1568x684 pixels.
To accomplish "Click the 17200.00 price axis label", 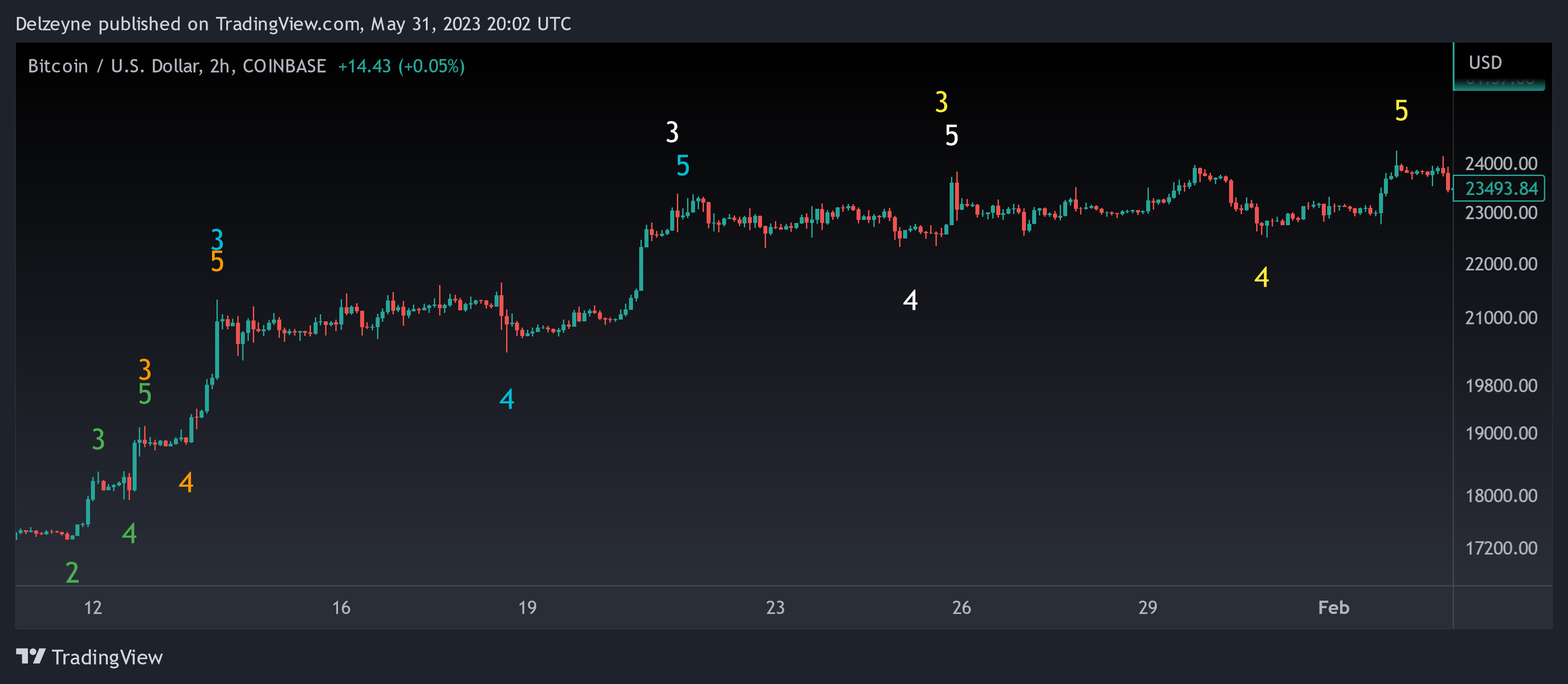I will (x=1501, y=547).
